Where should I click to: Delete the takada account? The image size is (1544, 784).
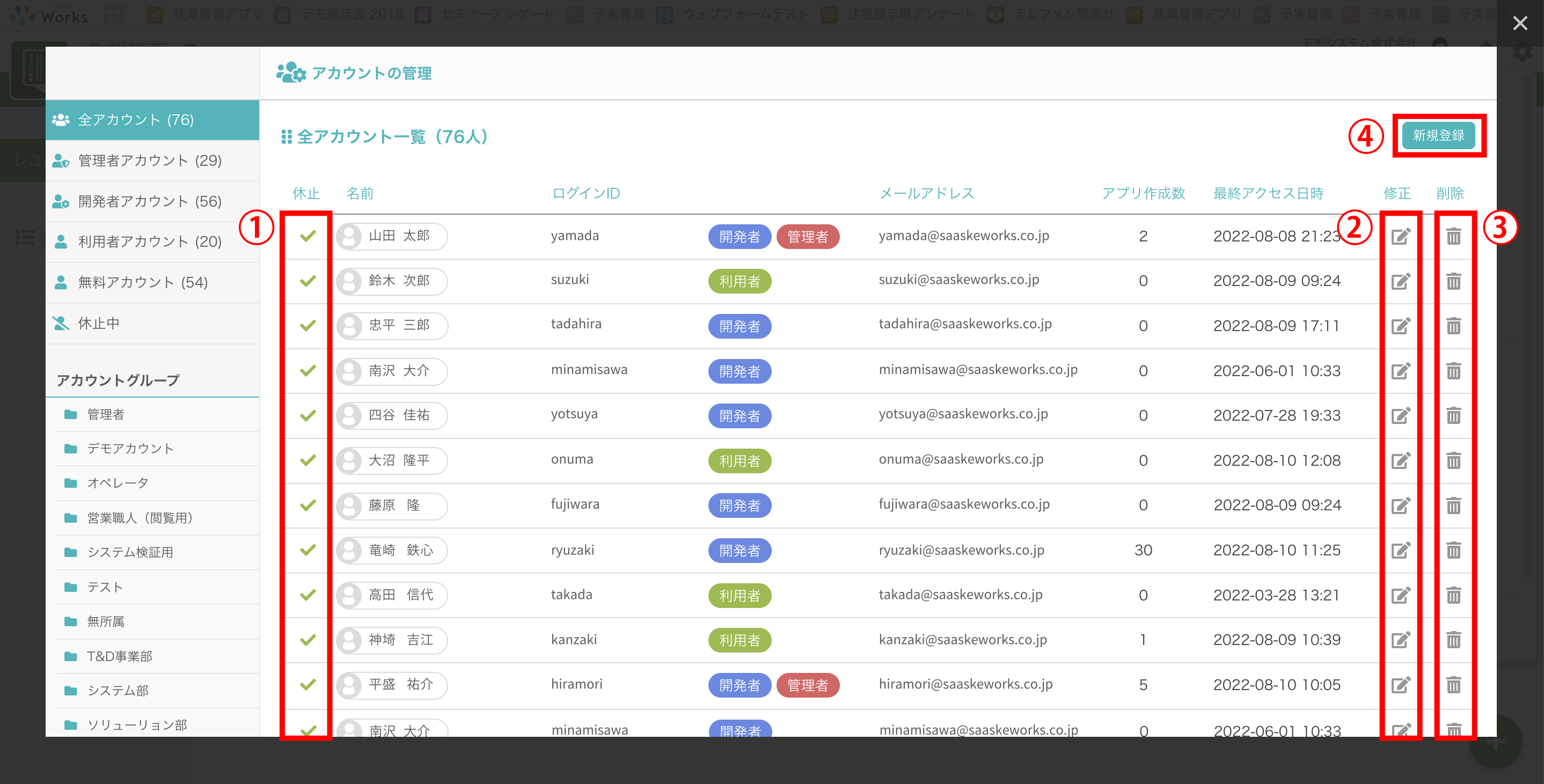point(1453,595)
